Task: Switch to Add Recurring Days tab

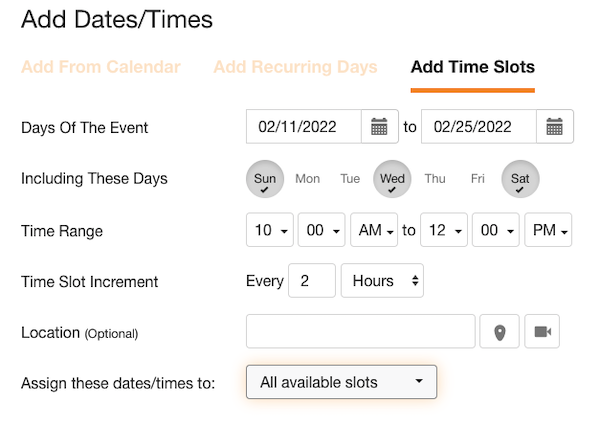Action: click(x=295, y=67)
